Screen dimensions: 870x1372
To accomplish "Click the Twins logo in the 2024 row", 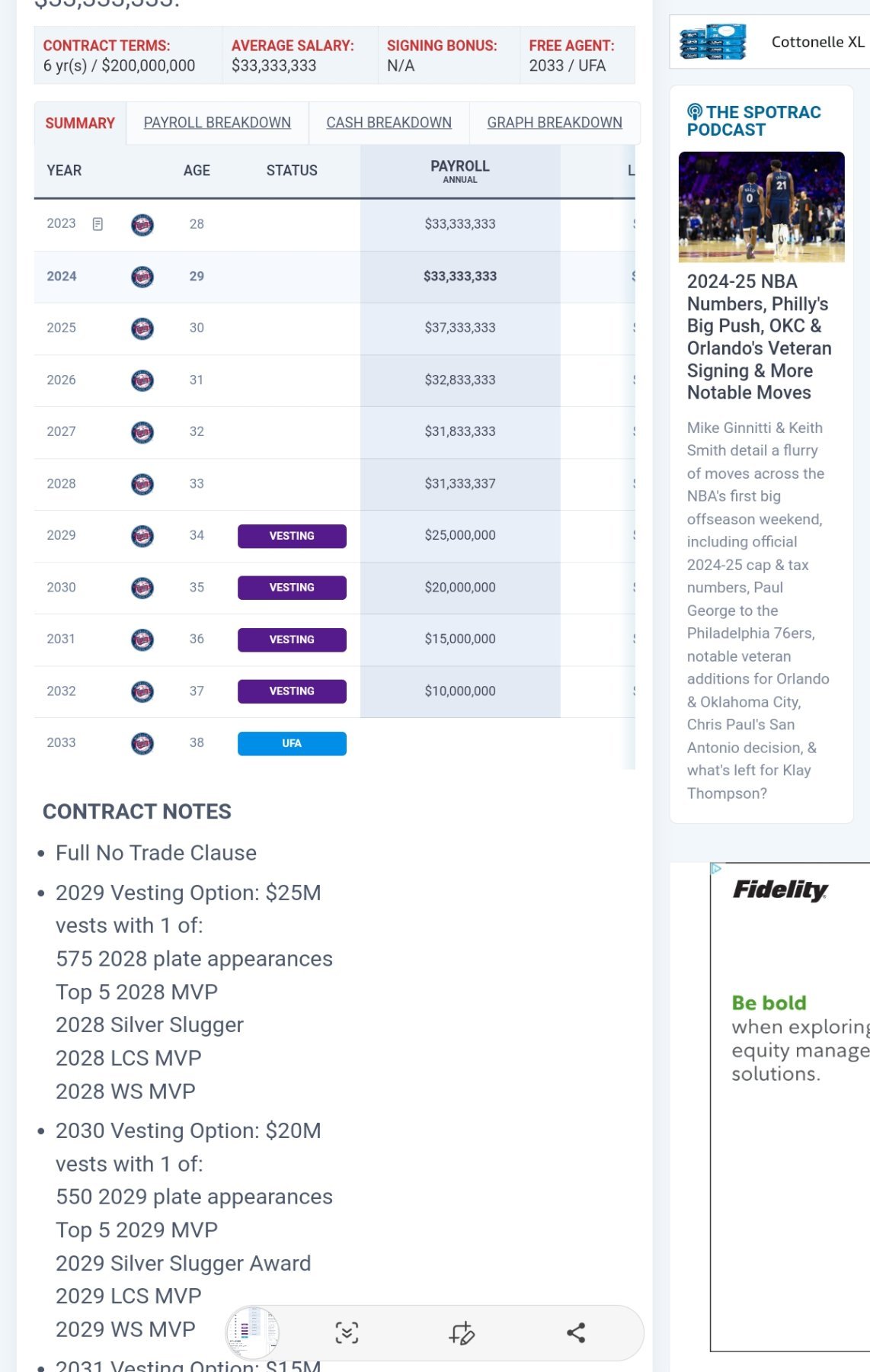I will click(142, 277).
